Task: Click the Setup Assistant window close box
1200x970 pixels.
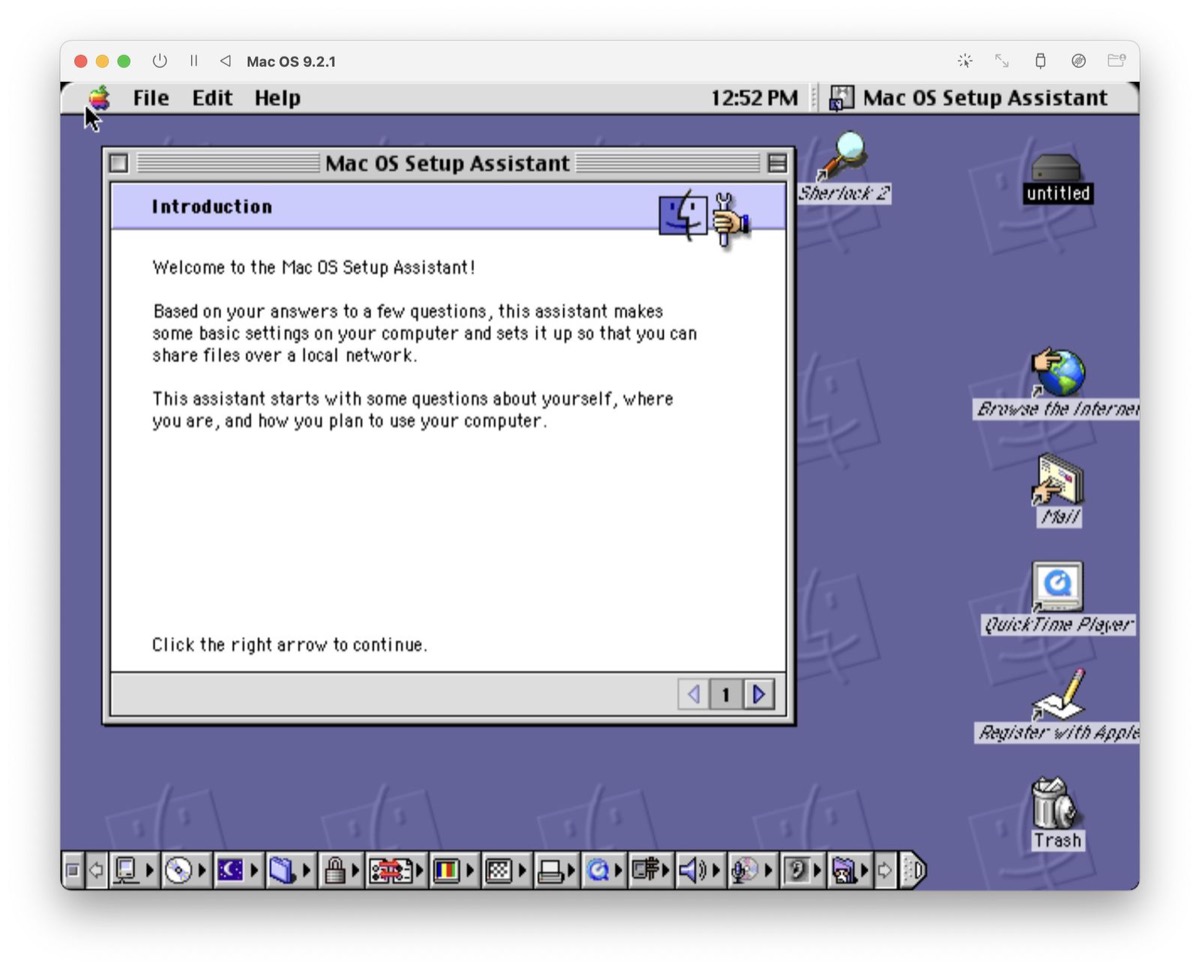Action: 119,163
